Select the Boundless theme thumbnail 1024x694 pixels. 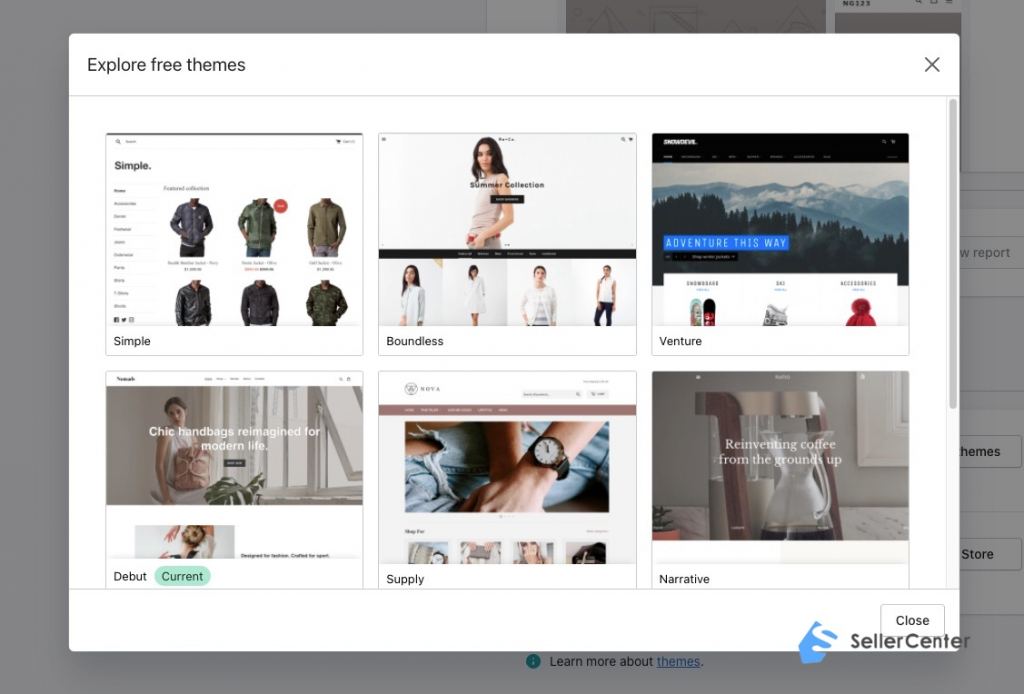click(x=507, y=230)
